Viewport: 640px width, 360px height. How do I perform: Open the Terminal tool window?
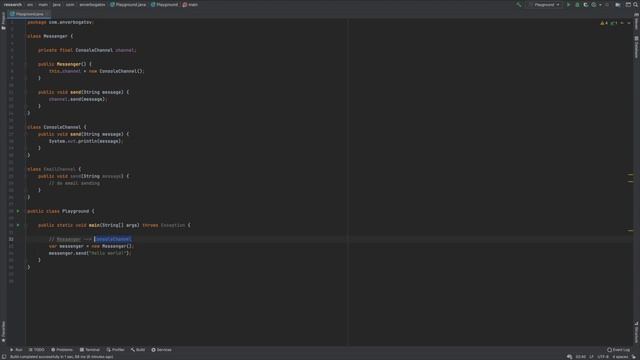pyautogui.click(x=90, y=350)
